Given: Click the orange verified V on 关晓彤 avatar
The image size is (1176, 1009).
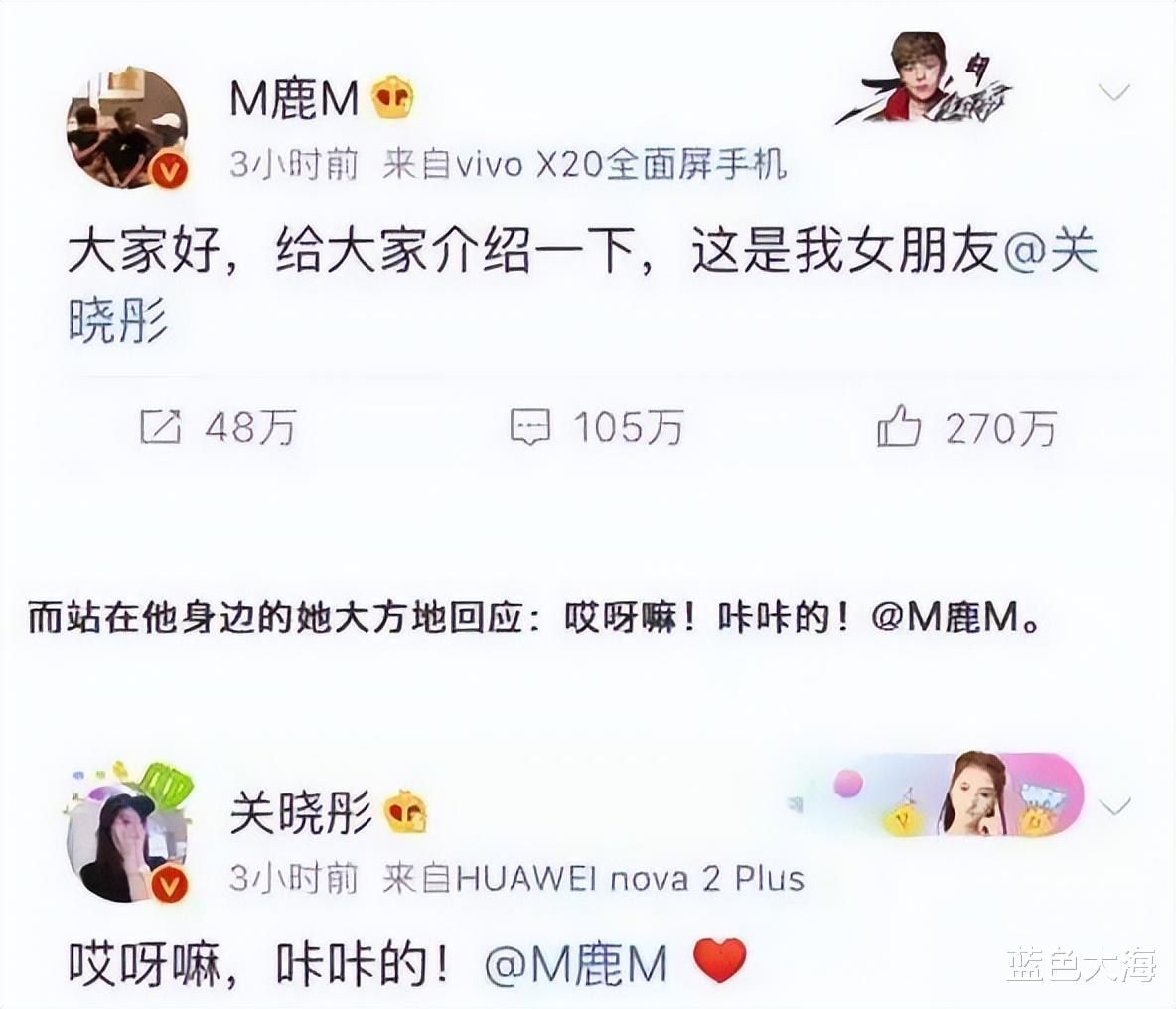Looking at the screenshot, I should [170, 886].
